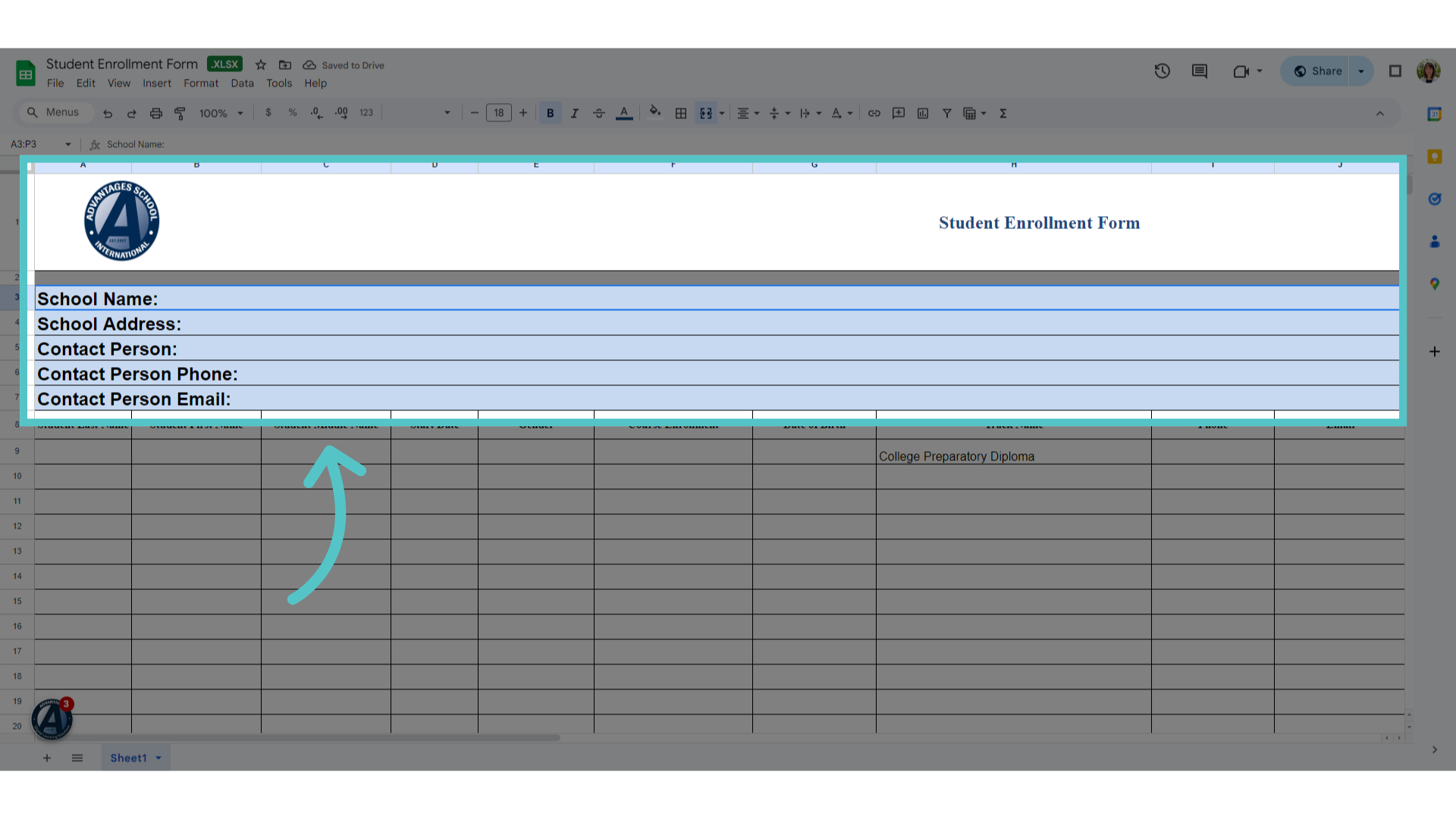Open the comments panel icon

tap(1199, 71)
